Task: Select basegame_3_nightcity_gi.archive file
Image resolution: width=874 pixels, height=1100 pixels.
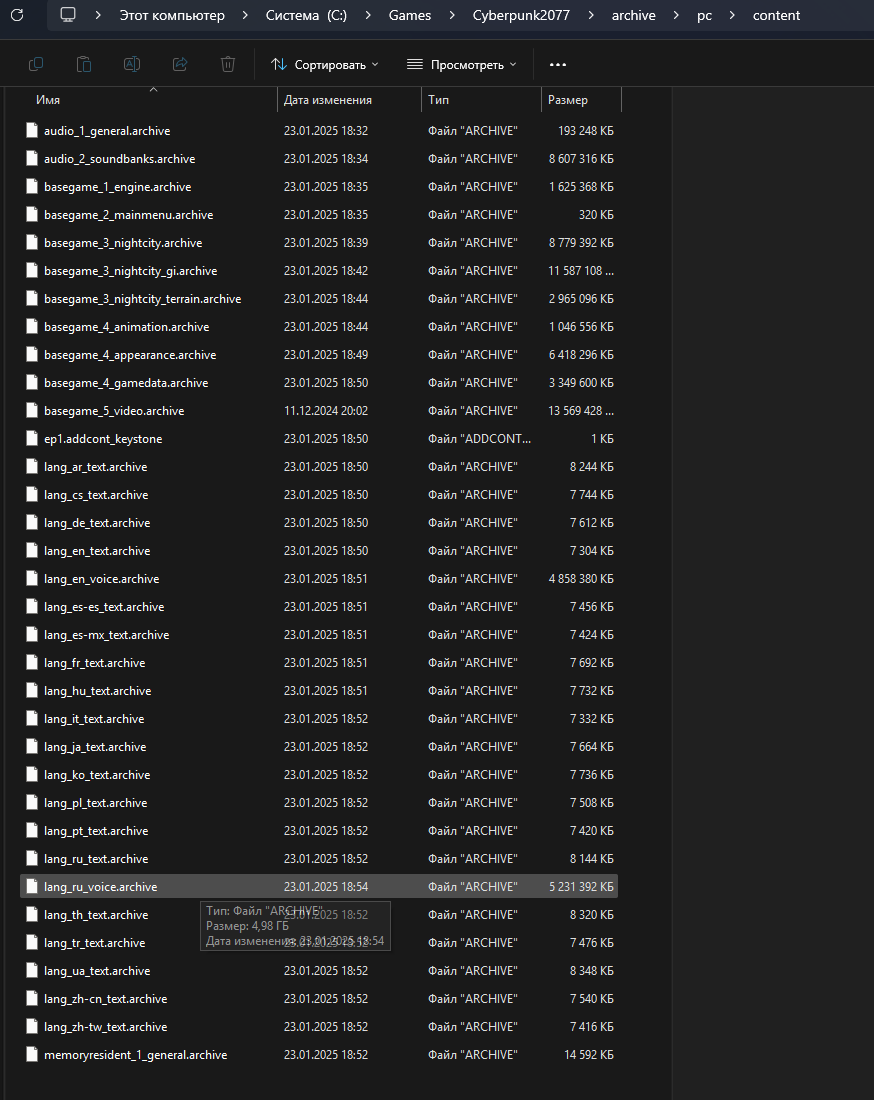Action: coord(319,271)
